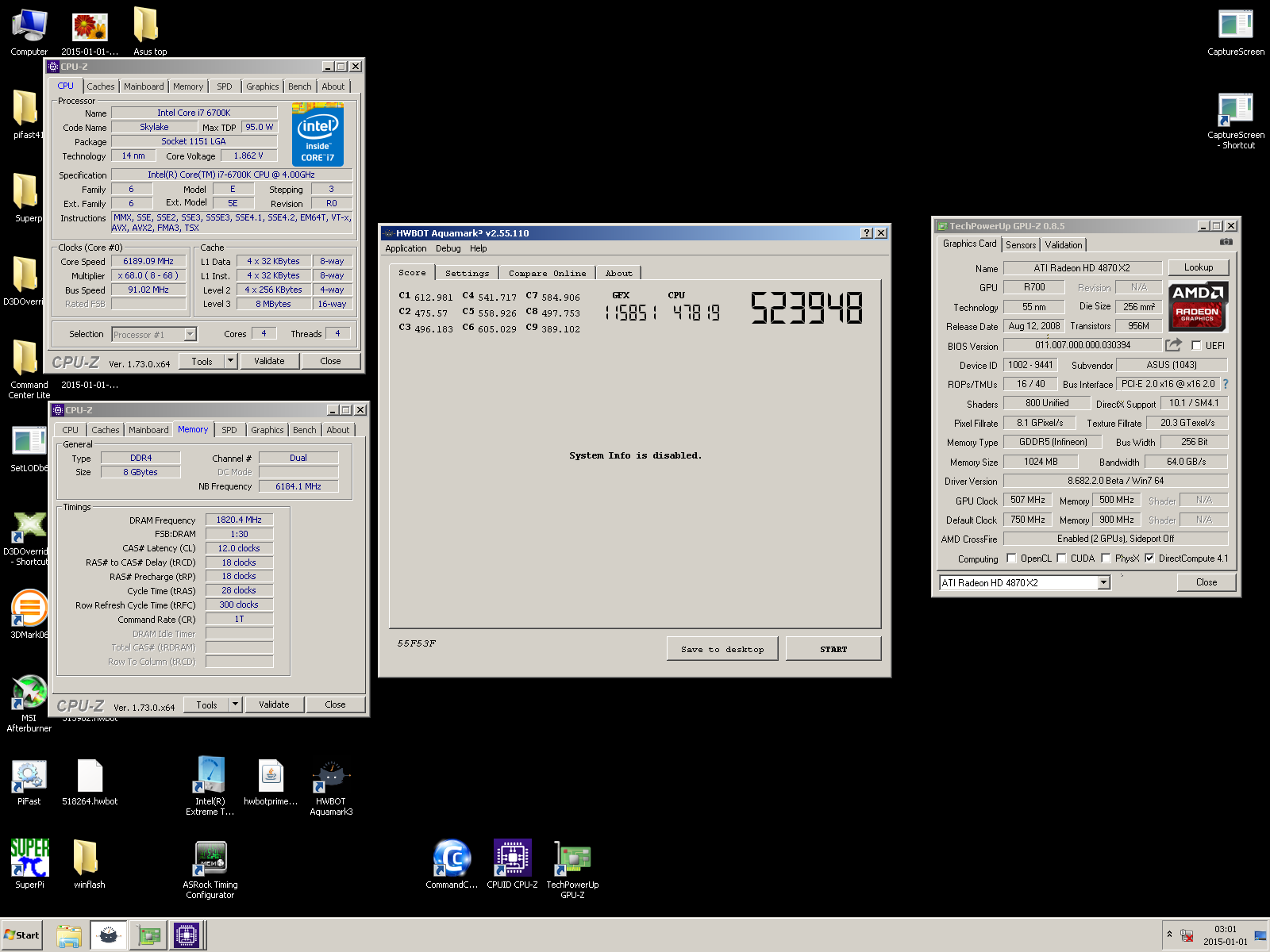
Task: Open the winflash folder
Action: (89, 865)
